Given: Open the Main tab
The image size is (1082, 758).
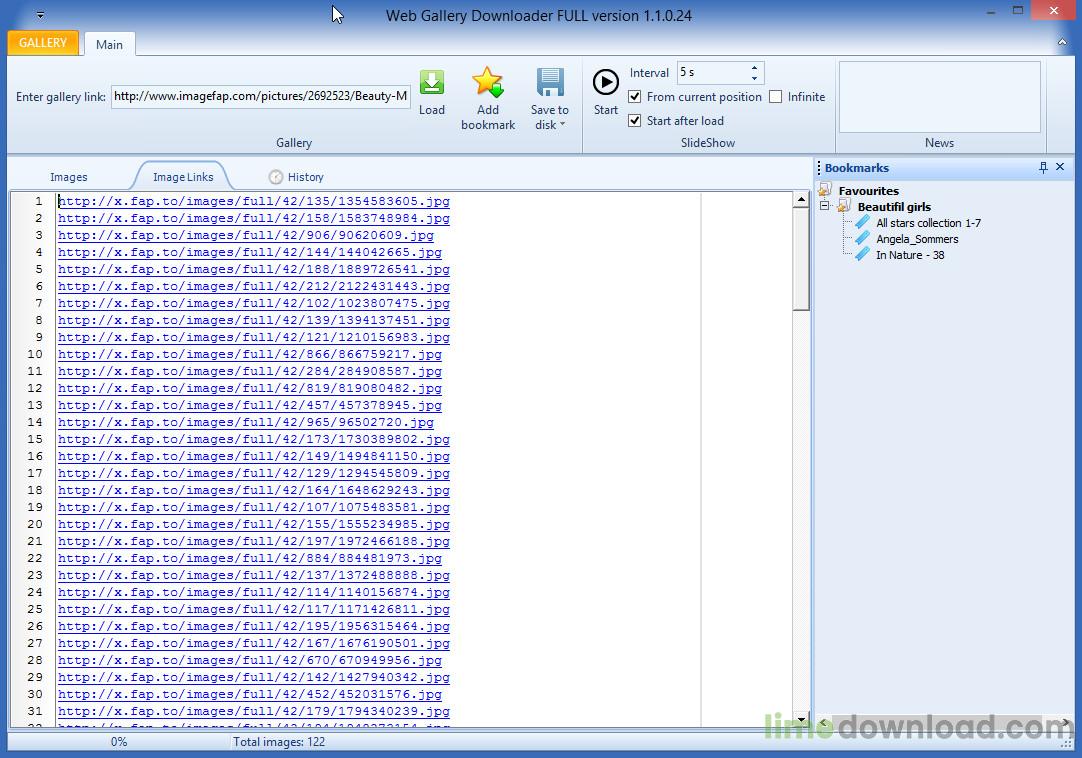Looking at the screenshot, I should pos(109,44).
